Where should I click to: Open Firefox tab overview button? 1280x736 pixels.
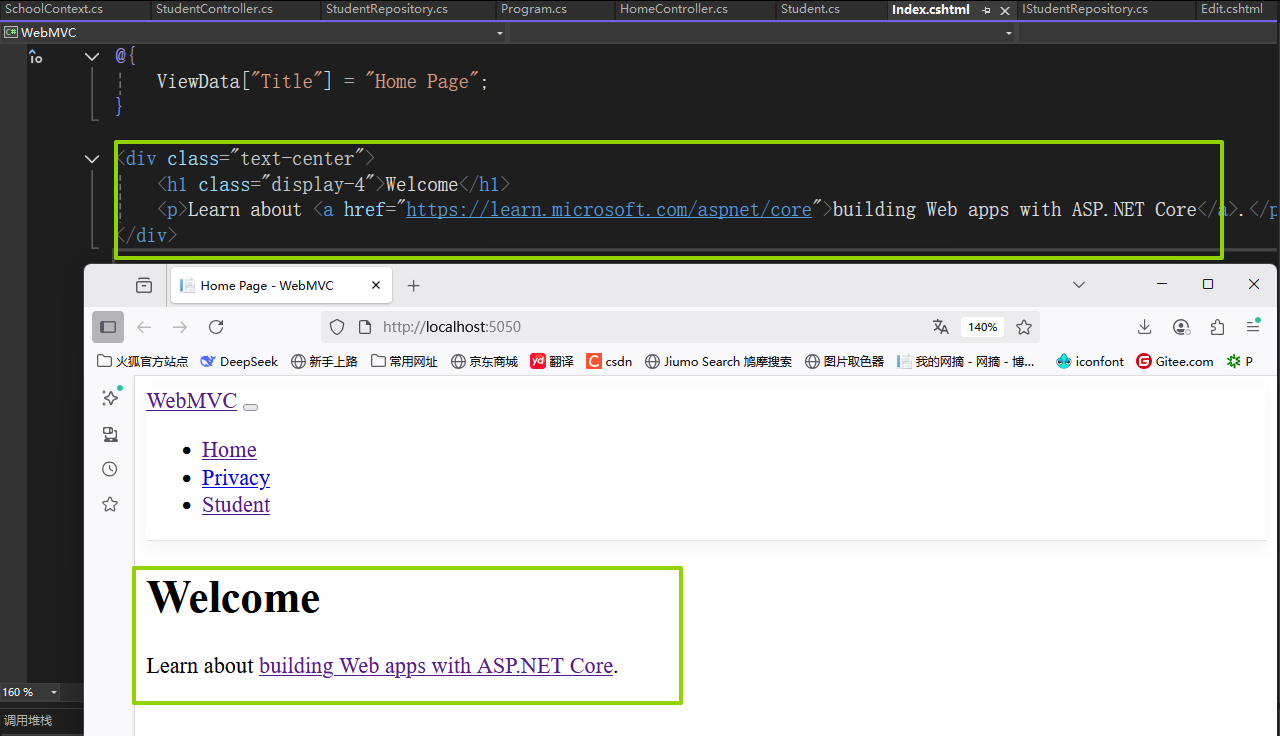(x=144, y=285)
